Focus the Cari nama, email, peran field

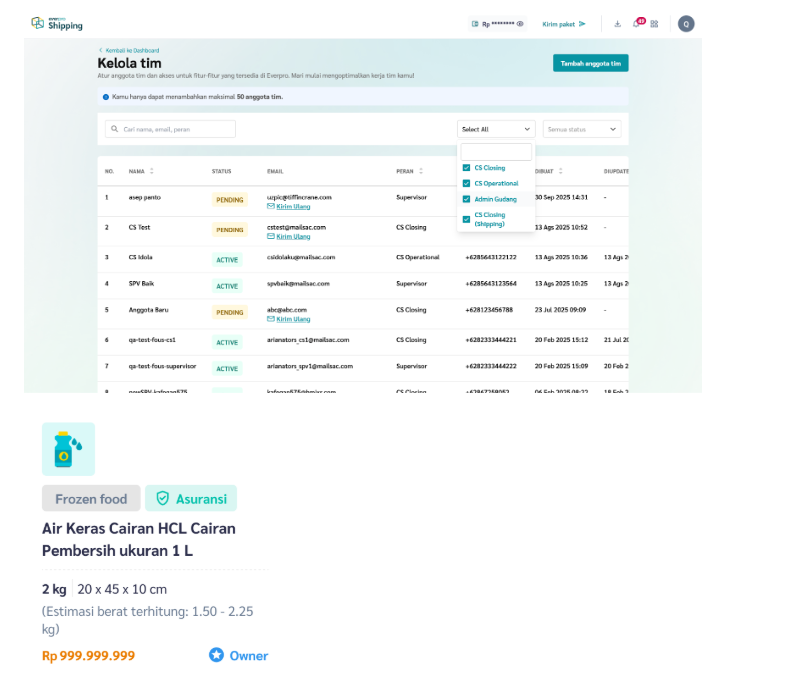point(171,129)
